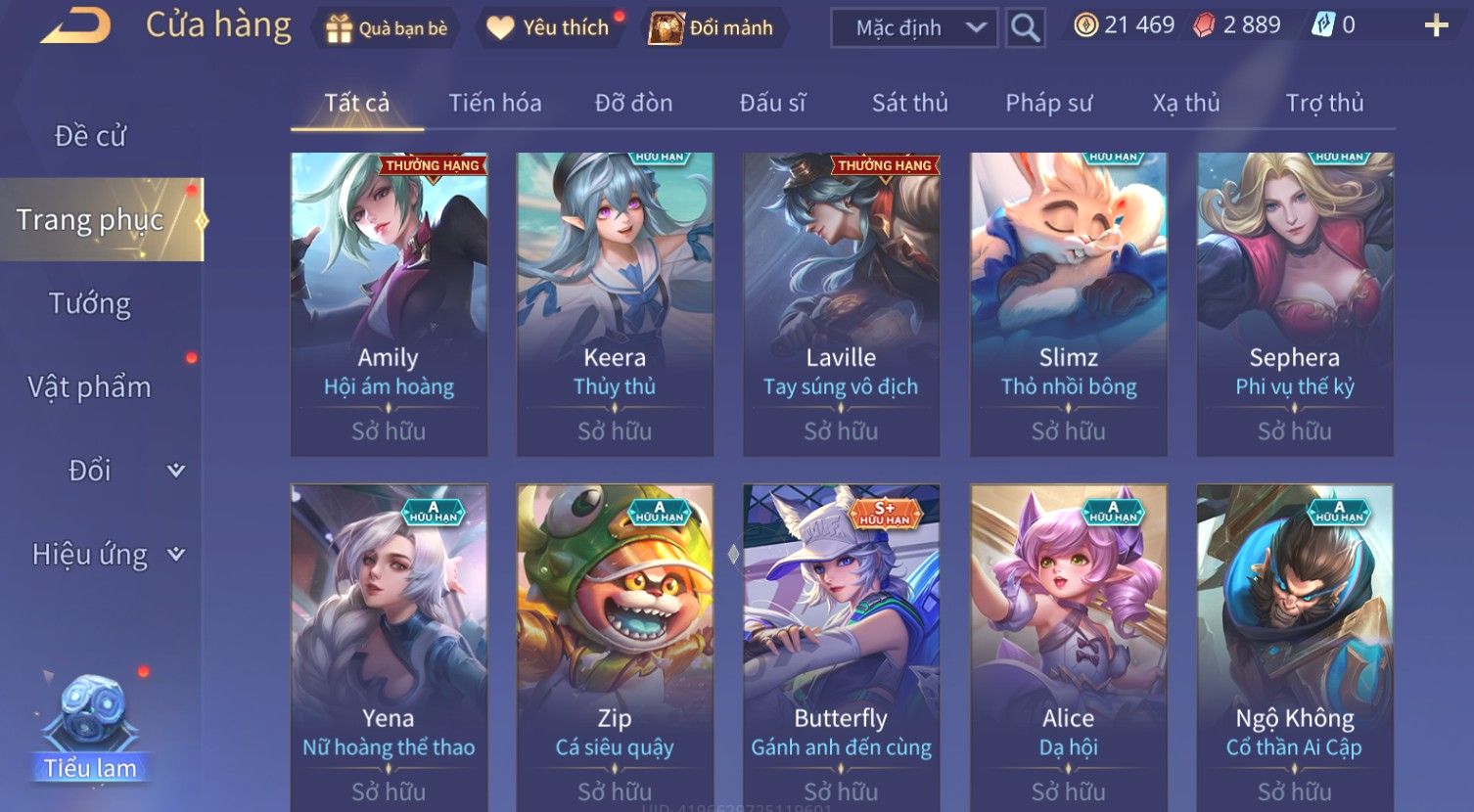Click the plus icon to add currency

click(x=1436, y=25)
